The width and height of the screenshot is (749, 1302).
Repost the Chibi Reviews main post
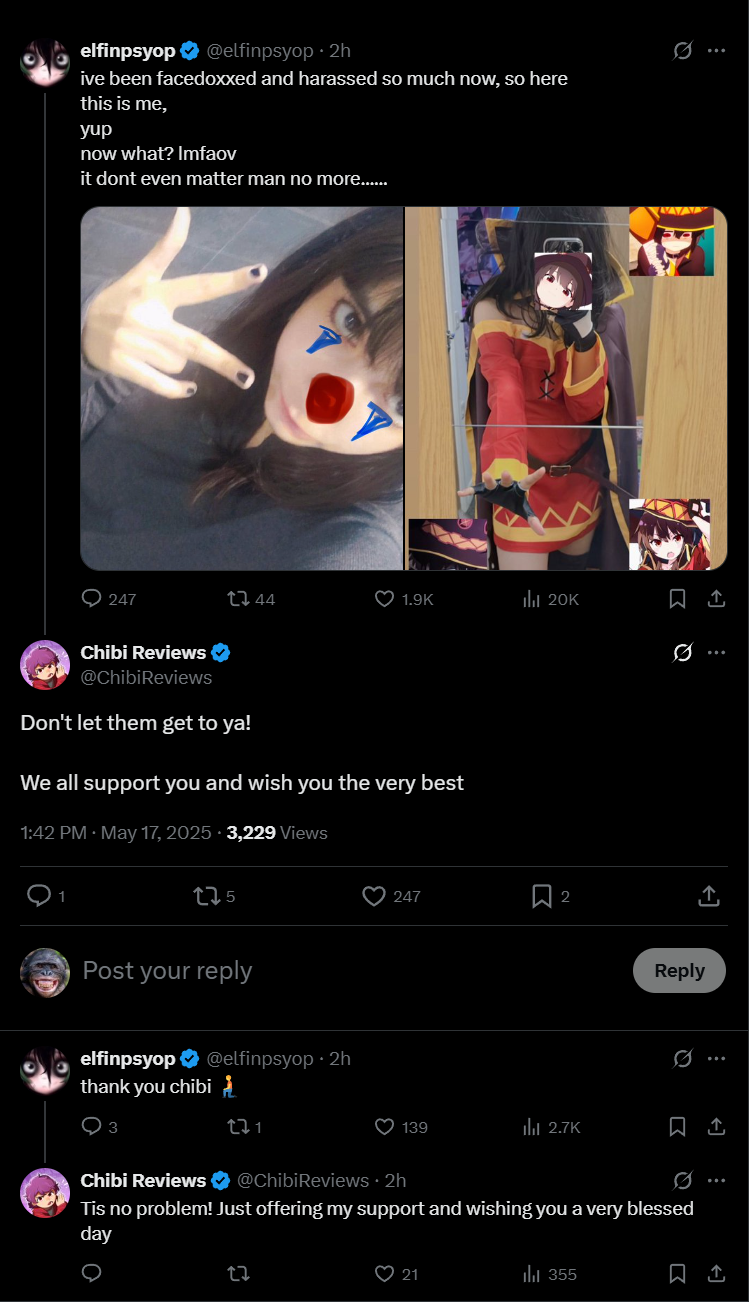click(206, 896)
